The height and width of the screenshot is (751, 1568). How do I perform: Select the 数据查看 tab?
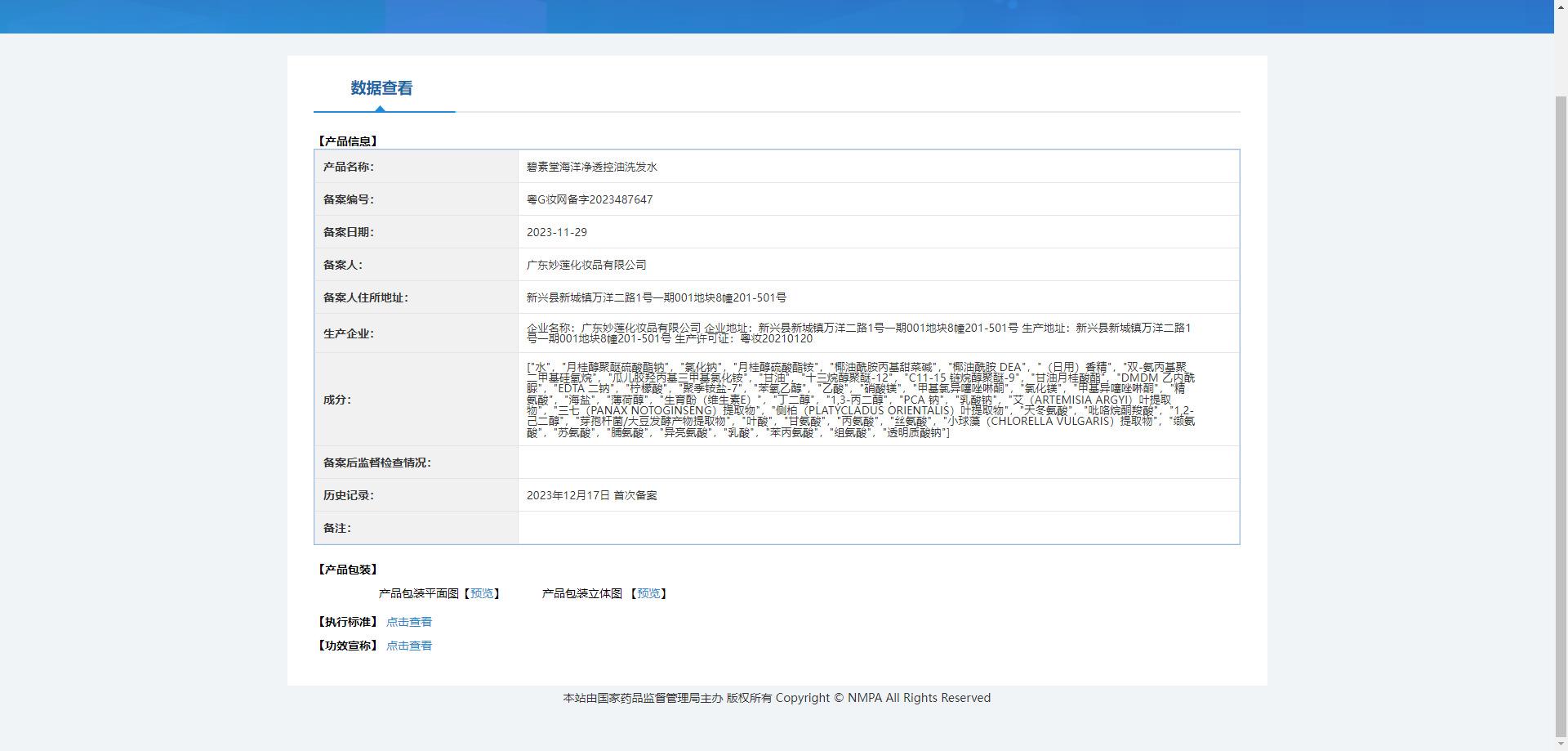[381, 88]
